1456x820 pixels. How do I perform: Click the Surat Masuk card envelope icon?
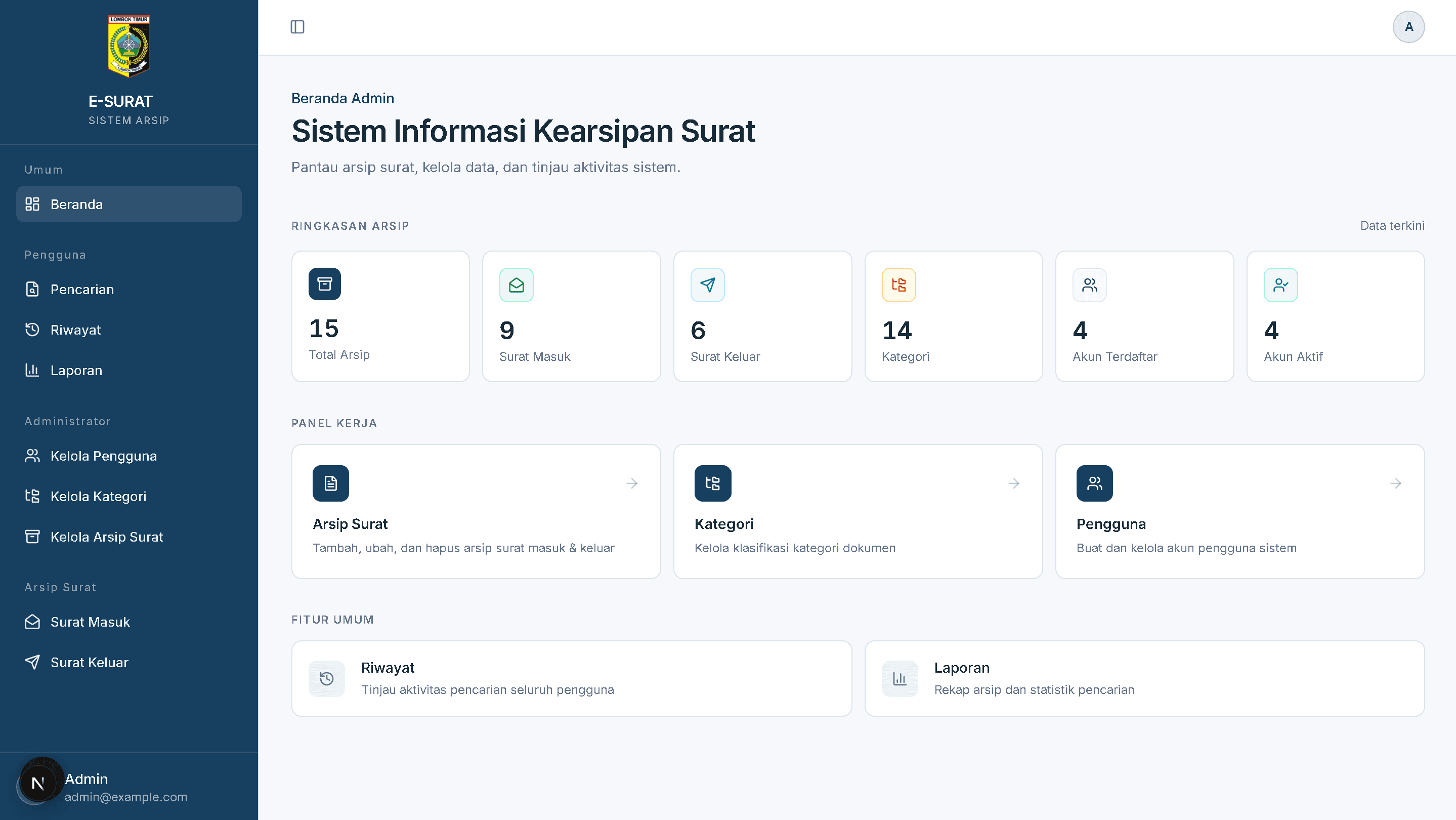(516, 285)
